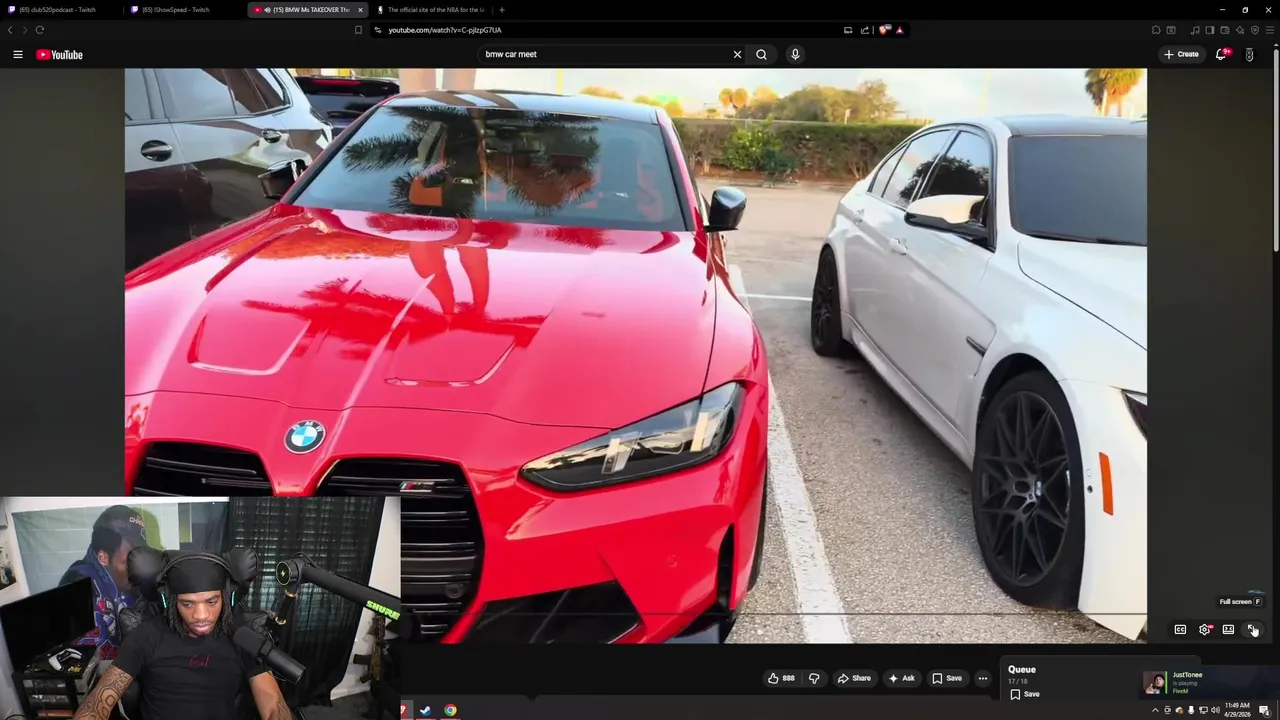
Task: Go to the YouTube home logo
Action: [60, 55]
